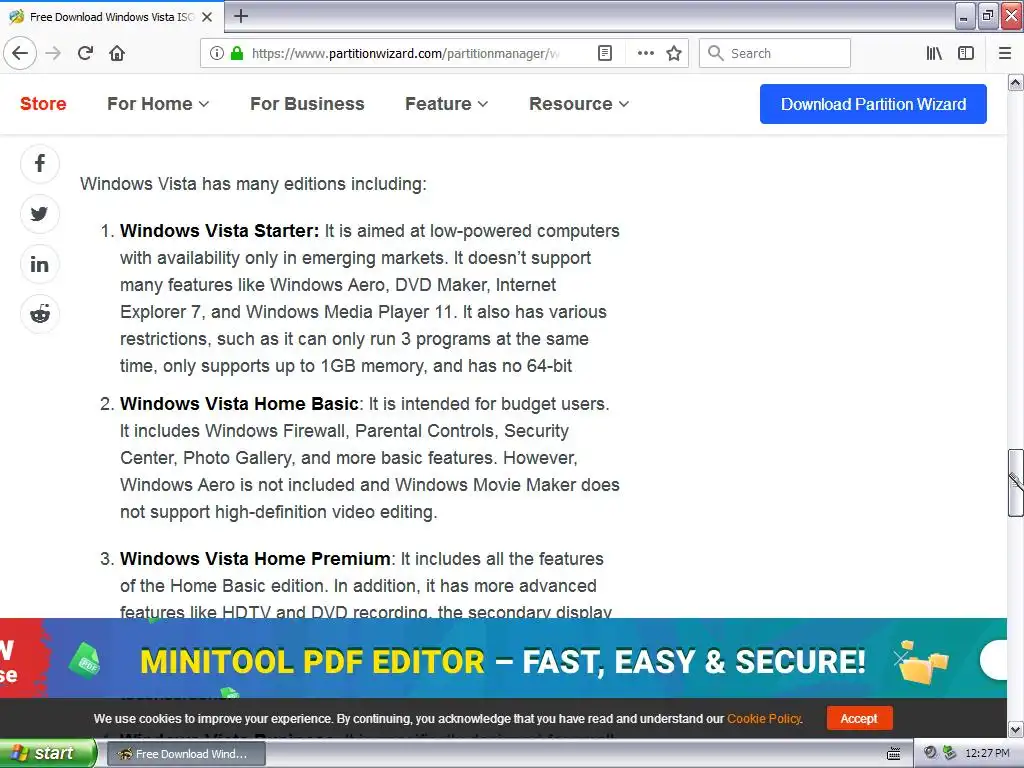Close the Windows Vista ISO tab
1024x768 pixels.
click(x=207, y=17)
